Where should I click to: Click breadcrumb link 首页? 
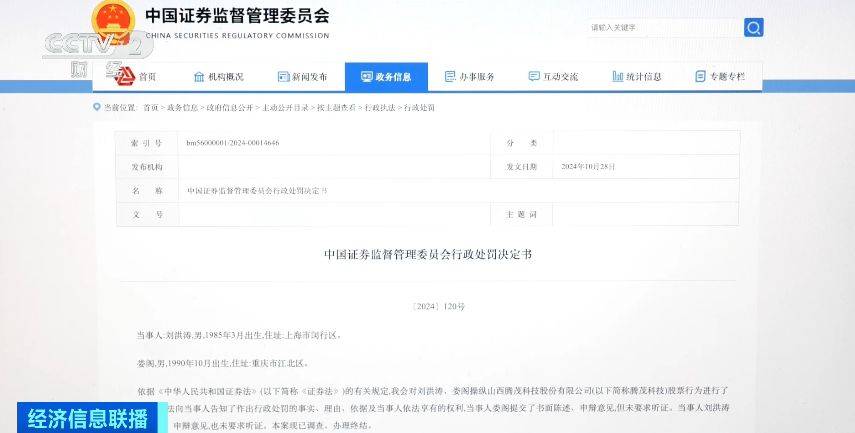[150, 108]
